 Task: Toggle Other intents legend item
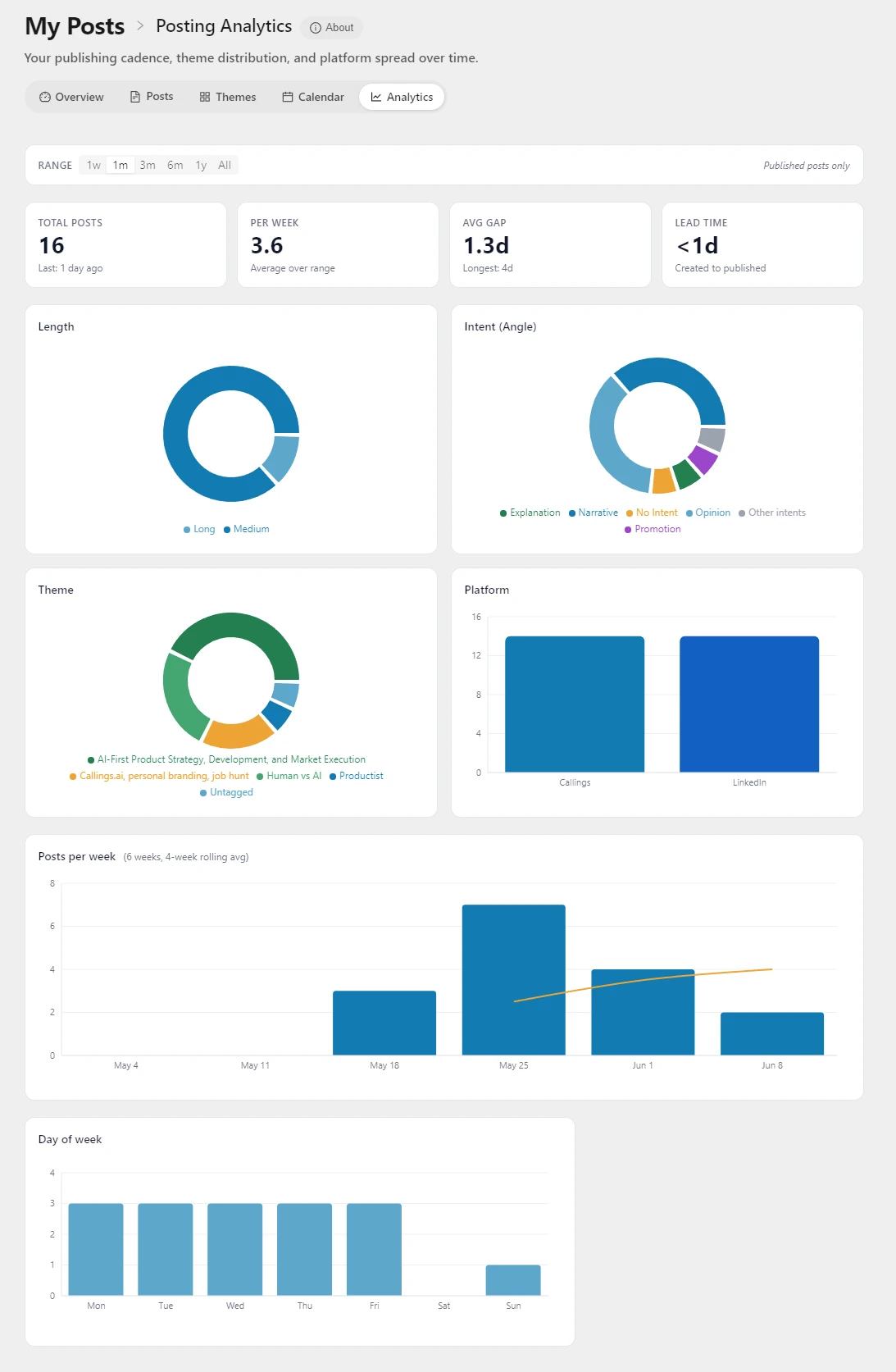tap(772, 513)
